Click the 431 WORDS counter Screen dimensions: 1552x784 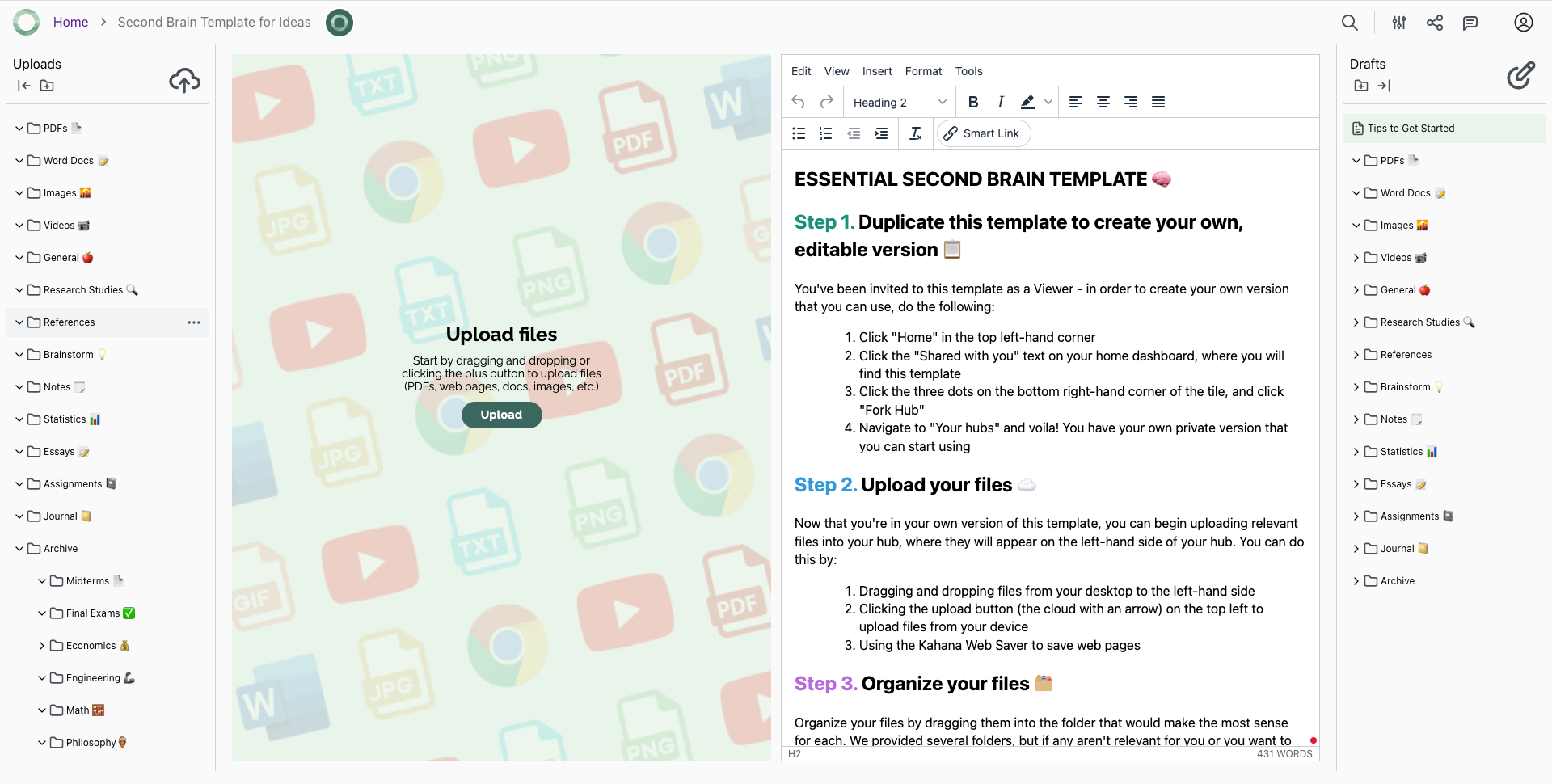point(1284,754)
